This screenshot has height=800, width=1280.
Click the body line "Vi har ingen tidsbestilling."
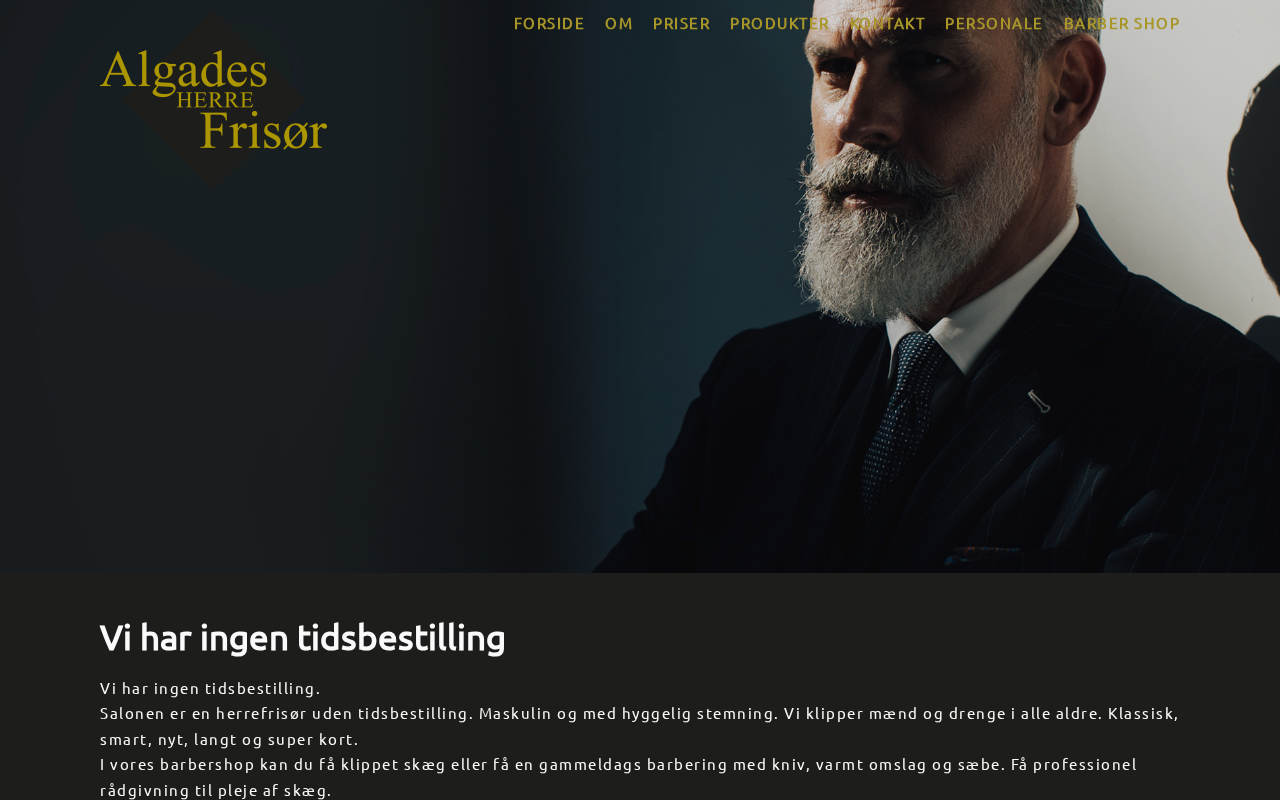click(x=210, y=688)
